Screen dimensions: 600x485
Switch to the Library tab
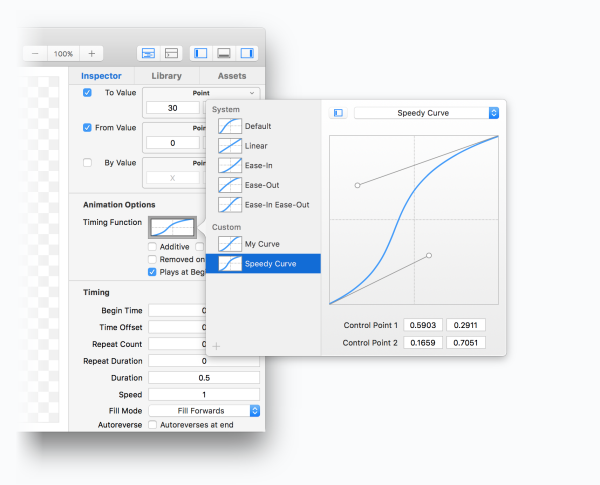(166, 76)
